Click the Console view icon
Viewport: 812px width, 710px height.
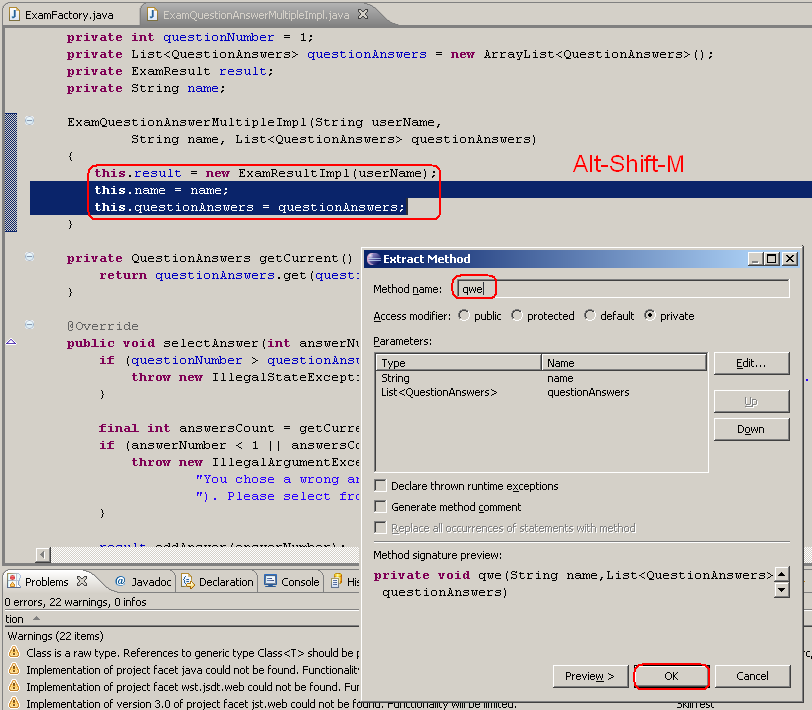(268, 581)
